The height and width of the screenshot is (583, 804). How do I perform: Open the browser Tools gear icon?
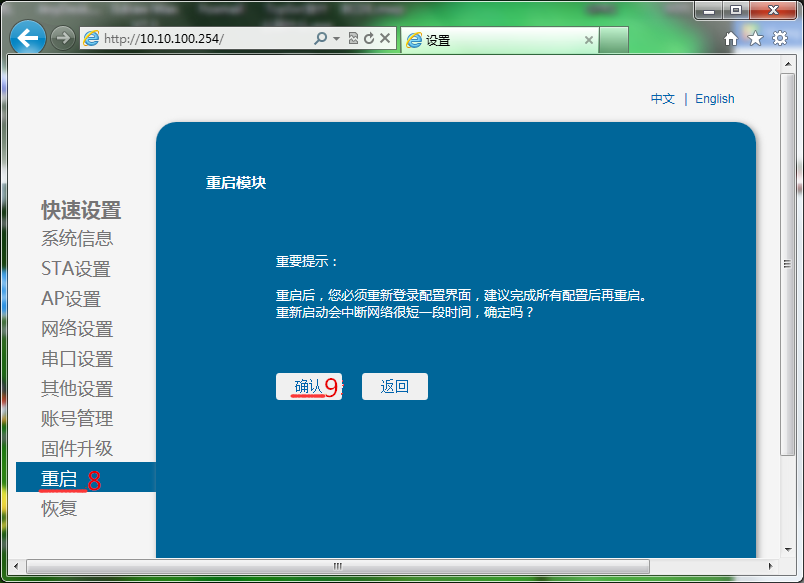click(x=780, y=39)
